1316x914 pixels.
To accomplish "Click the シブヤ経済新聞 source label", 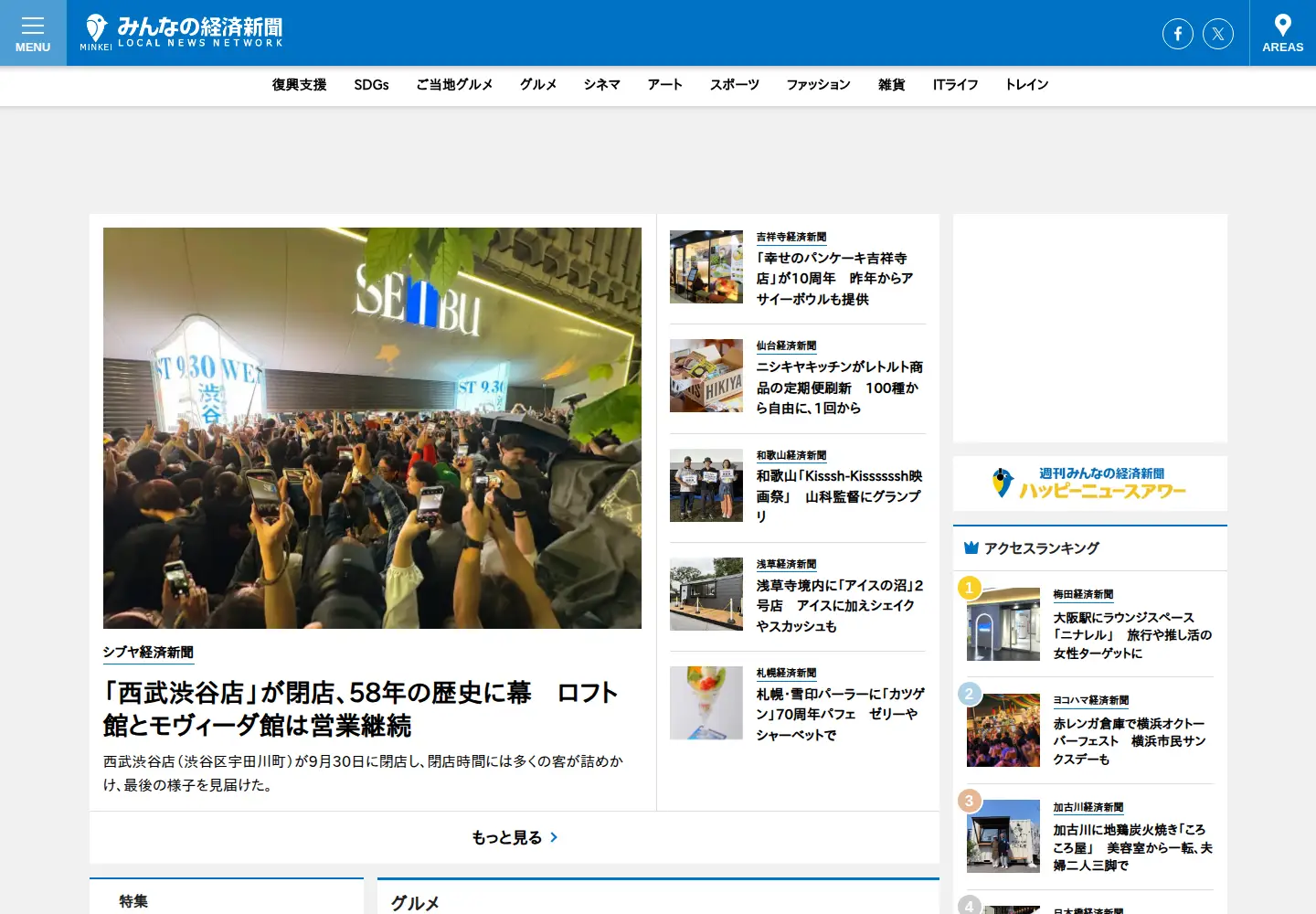I will pos(148,652).
